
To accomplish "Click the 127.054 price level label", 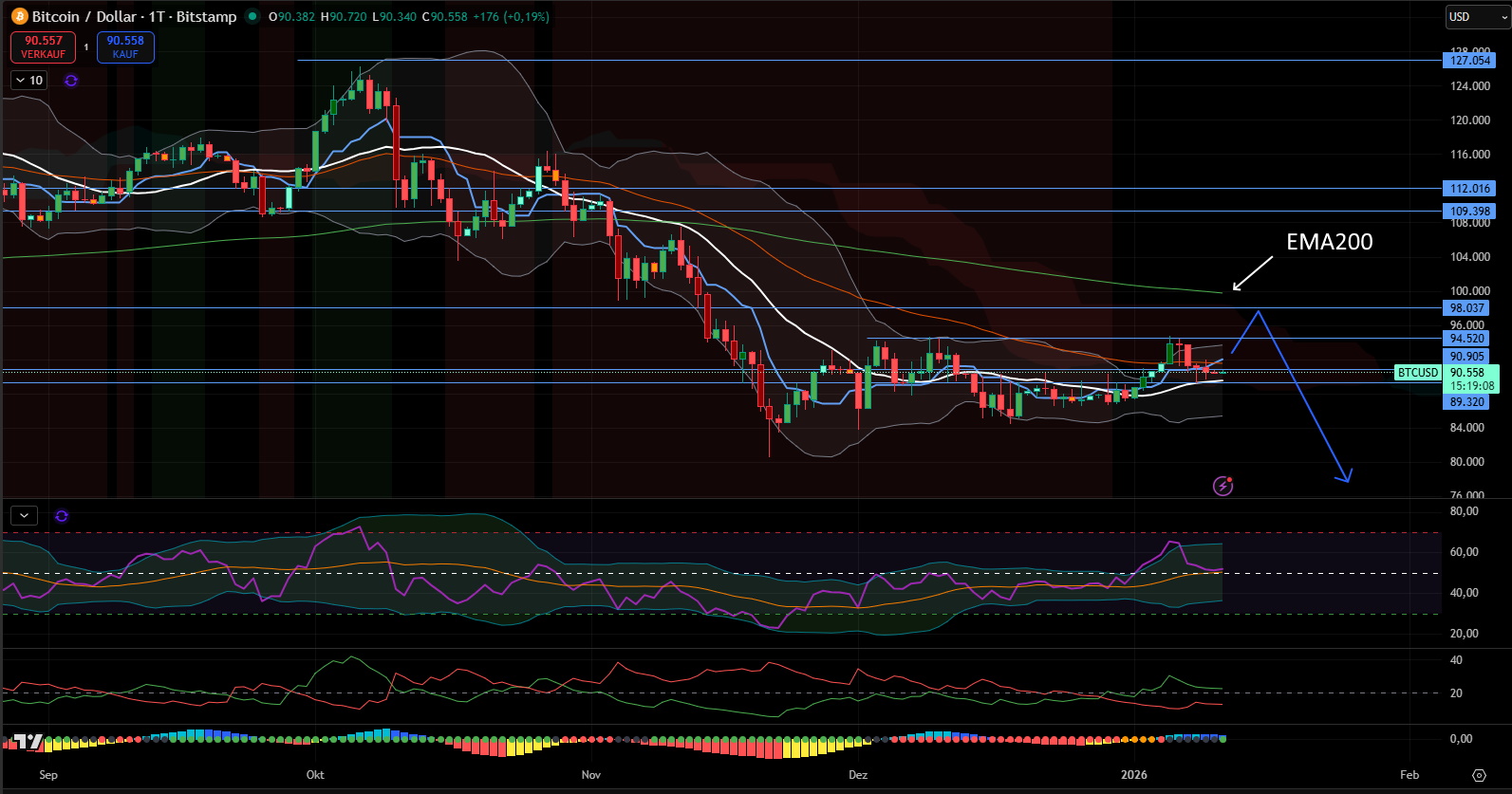I will (1469, 61).
